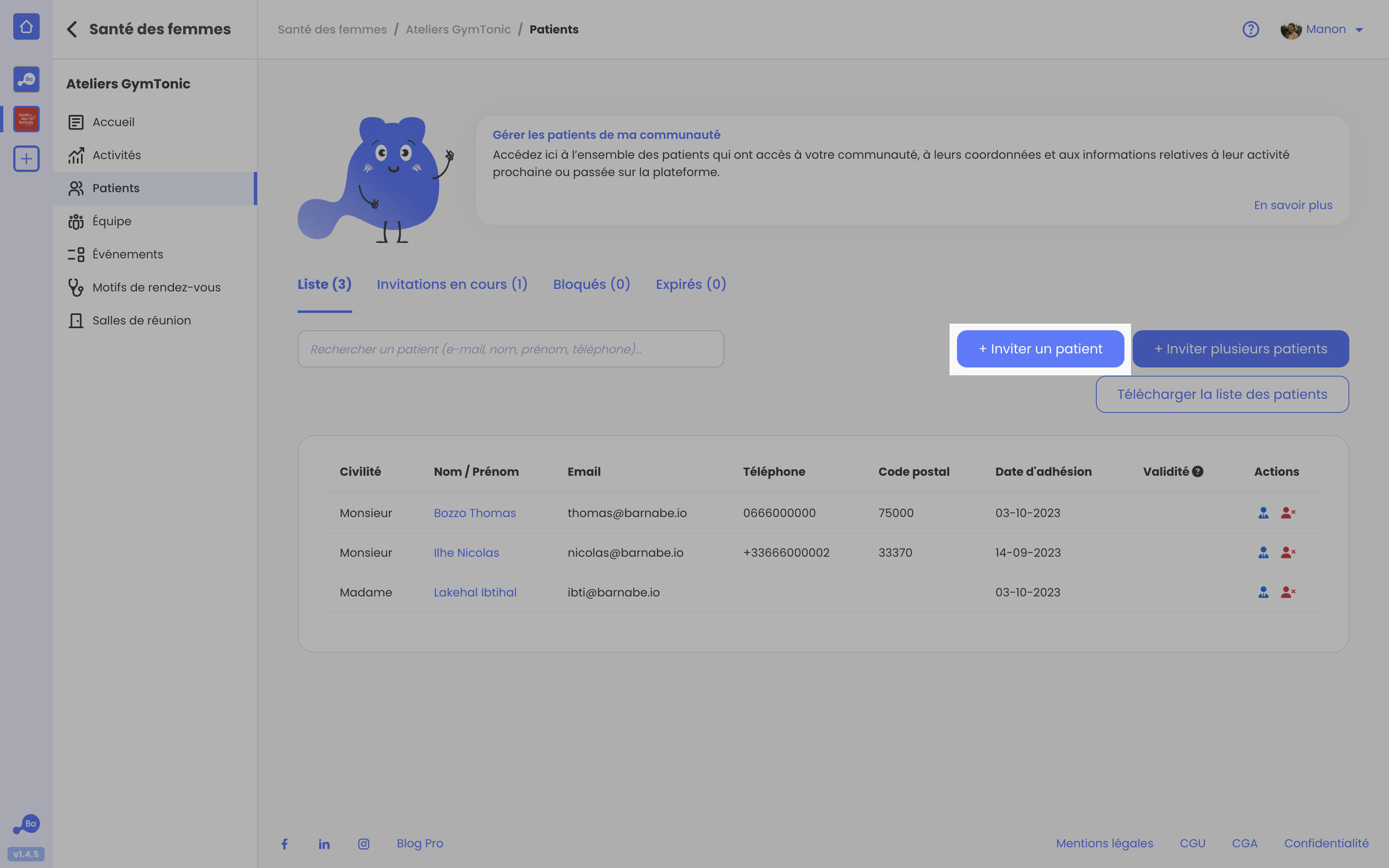The width and height of the screenshot is (1389, 868).
Task: Open Accueil in the sidebar
Action: click(x=155, y=122)
